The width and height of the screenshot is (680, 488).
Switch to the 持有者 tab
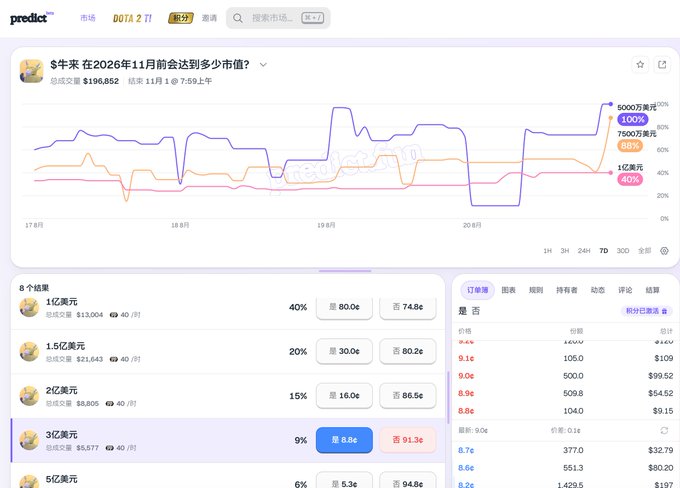coord(566,290)
